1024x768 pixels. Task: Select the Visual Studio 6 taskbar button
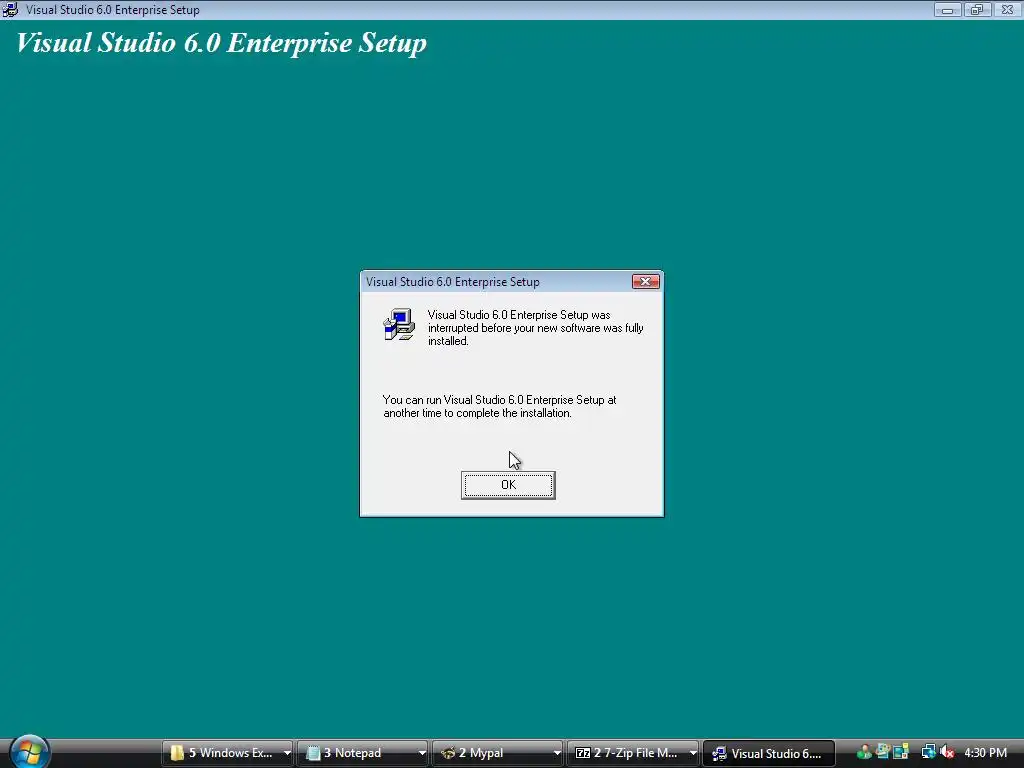pyautogui.click(x=769, y=753)
